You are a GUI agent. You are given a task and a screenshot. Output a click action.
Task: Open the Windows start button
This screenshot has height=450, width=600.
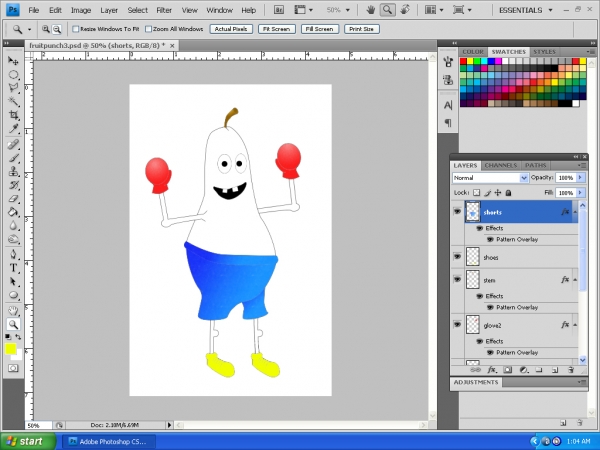coord(28,441)
